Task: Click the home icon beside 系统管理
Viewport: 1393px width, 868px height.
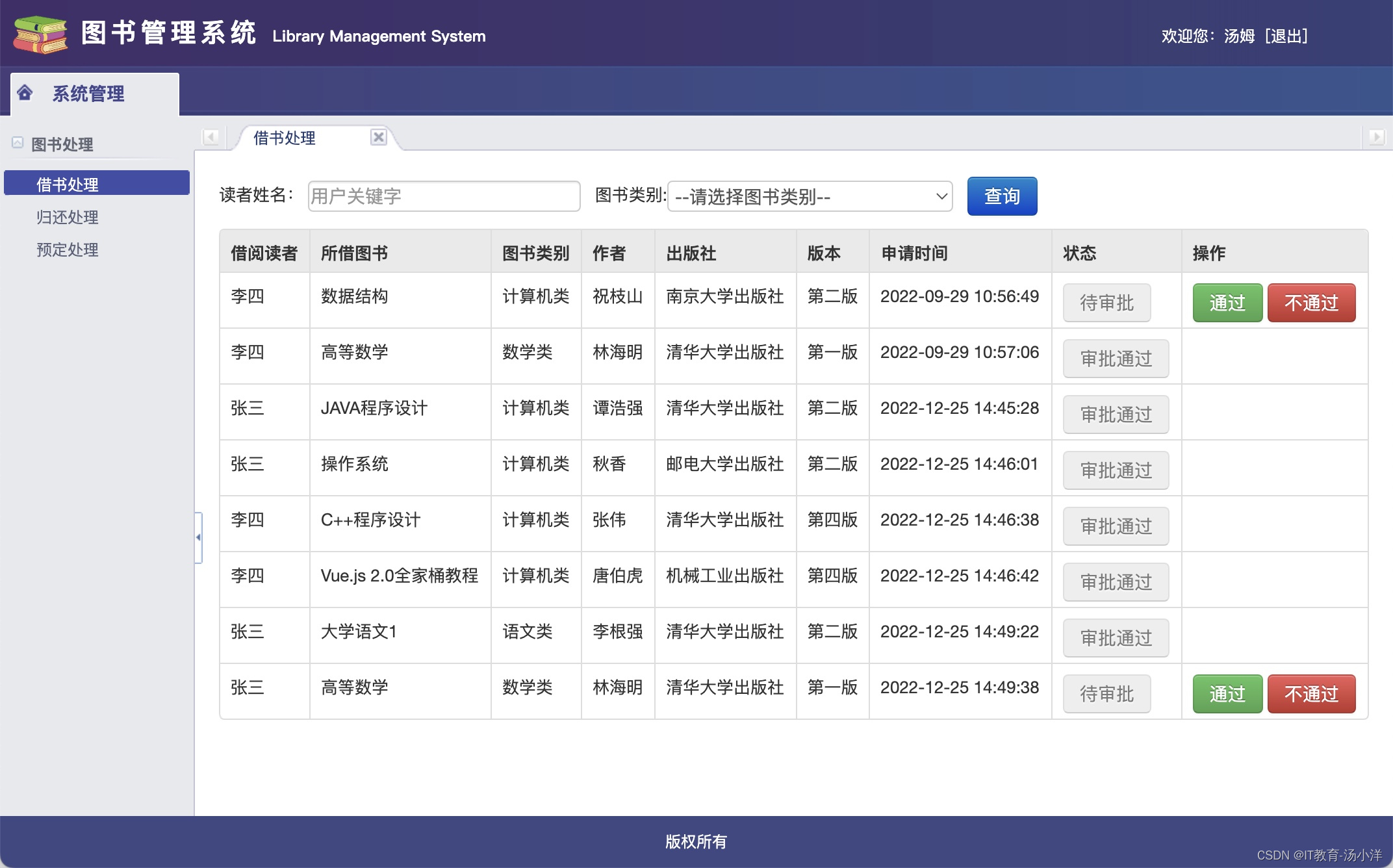Action: point(25,93)
